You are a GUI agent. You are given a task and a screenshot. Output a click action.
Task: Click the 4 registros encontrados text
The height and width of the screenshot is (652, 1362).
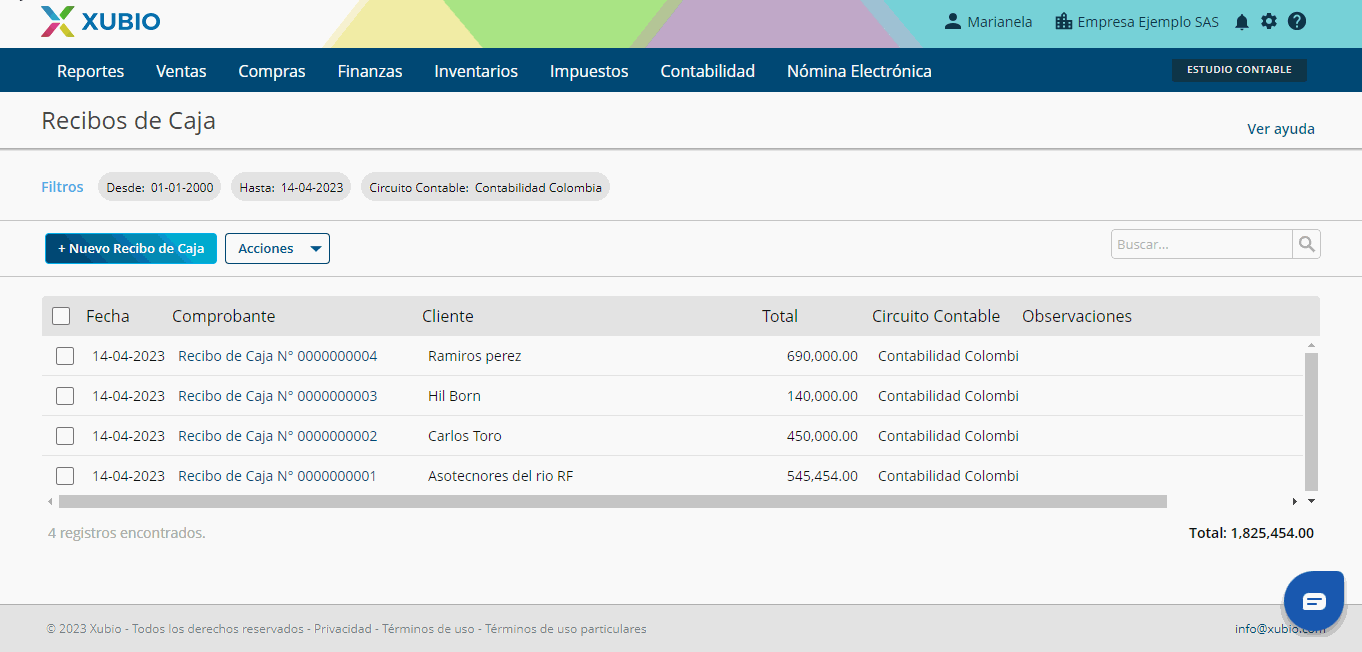[x=127, y=533]
